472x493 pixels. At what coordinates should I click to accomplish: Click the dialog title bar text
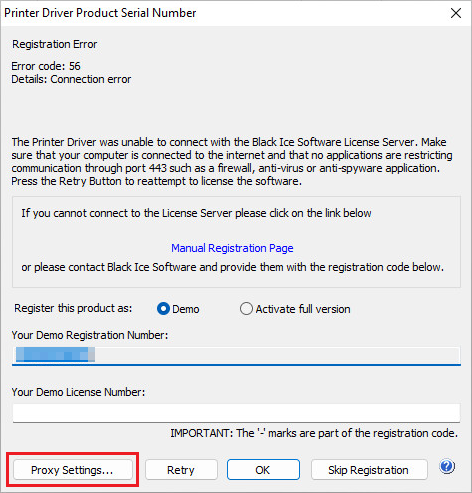pos(100,13)
